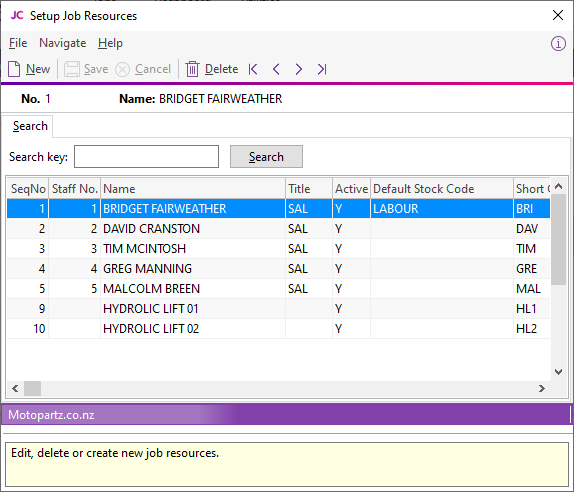Click the Motopartz.co.nz status bar

286,415
